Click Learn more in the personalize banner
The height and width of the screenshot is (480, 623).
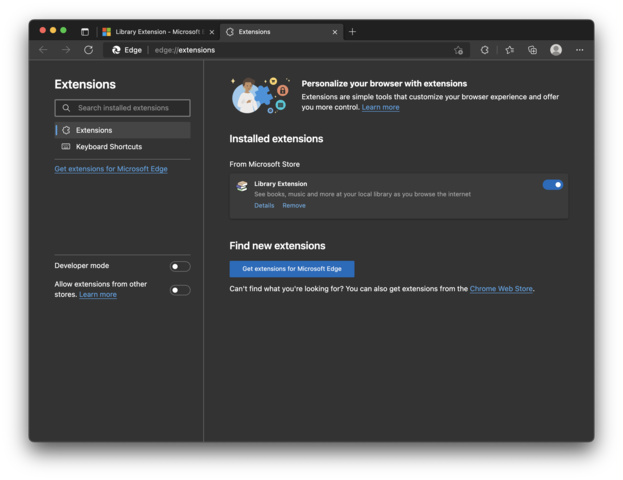(380, 107)
